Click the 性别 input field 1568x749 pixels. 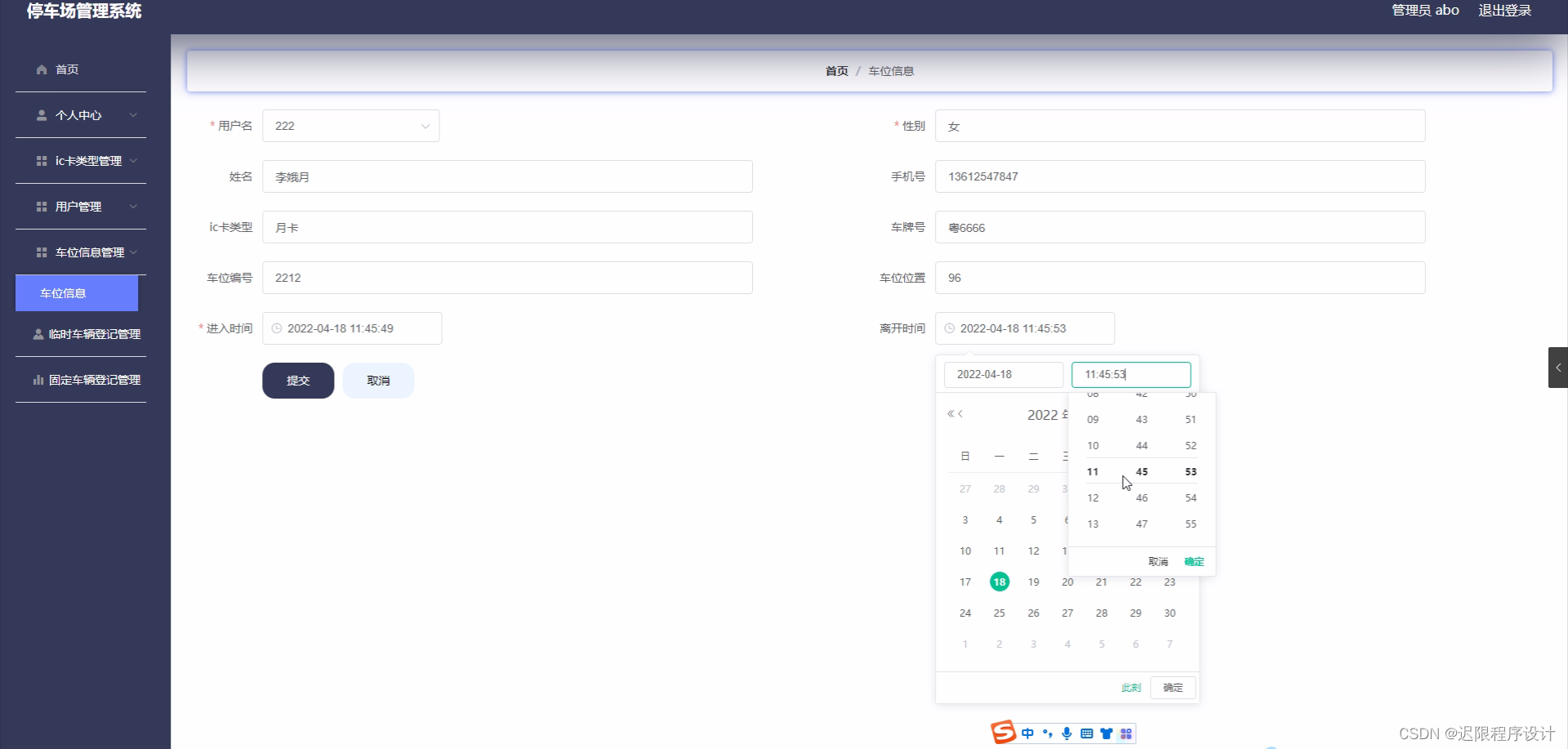(x=1180, y=126)
